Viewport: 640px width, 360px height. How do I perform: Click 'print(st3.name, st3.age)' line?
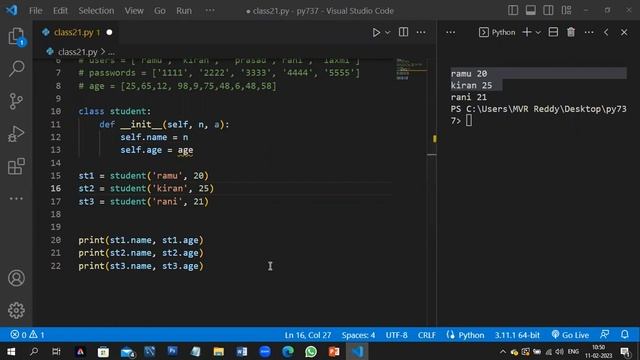[x=141, y=266]
